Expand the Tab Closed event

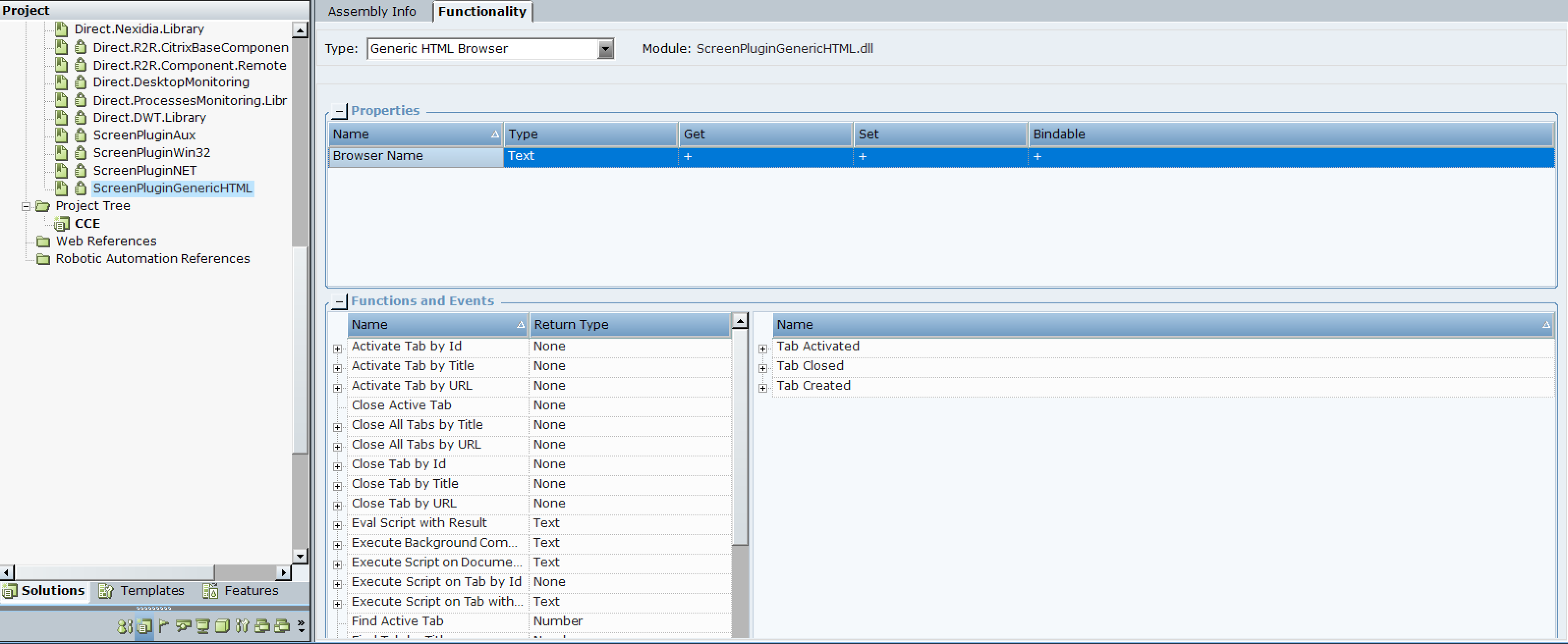(763, 368)
